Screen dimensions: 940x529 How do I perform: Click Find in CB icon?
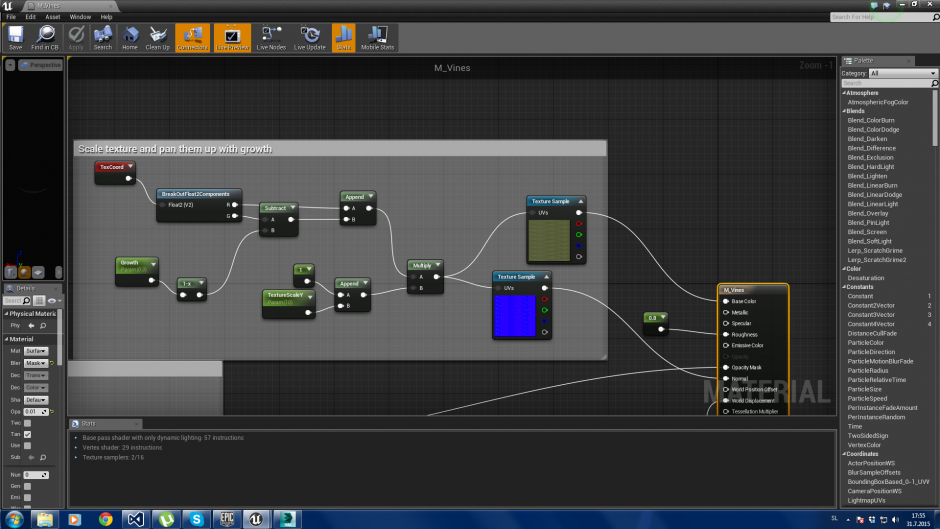pyautogui.click(x=45, y=38)
